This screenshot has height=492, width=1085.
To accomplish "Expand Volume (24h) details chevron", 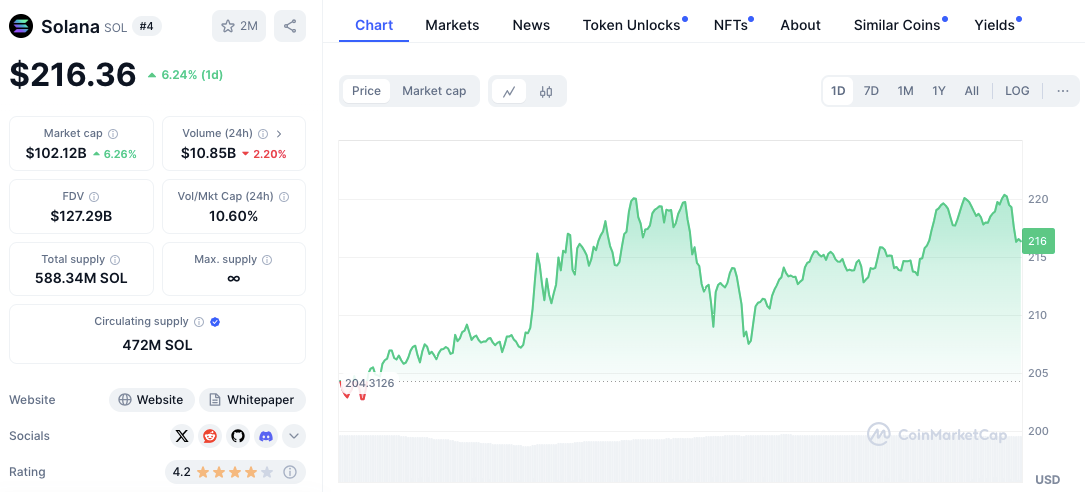I will click(278, 134).
